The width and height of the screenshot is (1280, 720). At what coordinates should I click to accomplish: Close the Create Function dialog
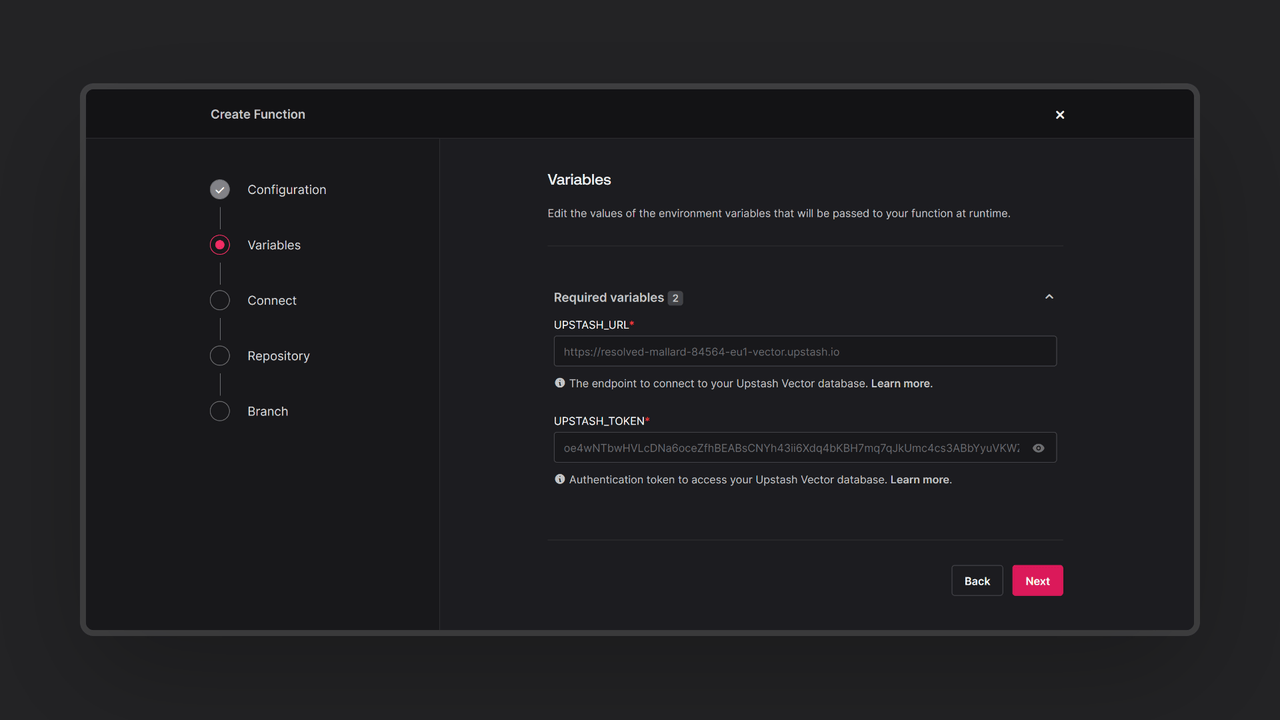[1060, 115]
